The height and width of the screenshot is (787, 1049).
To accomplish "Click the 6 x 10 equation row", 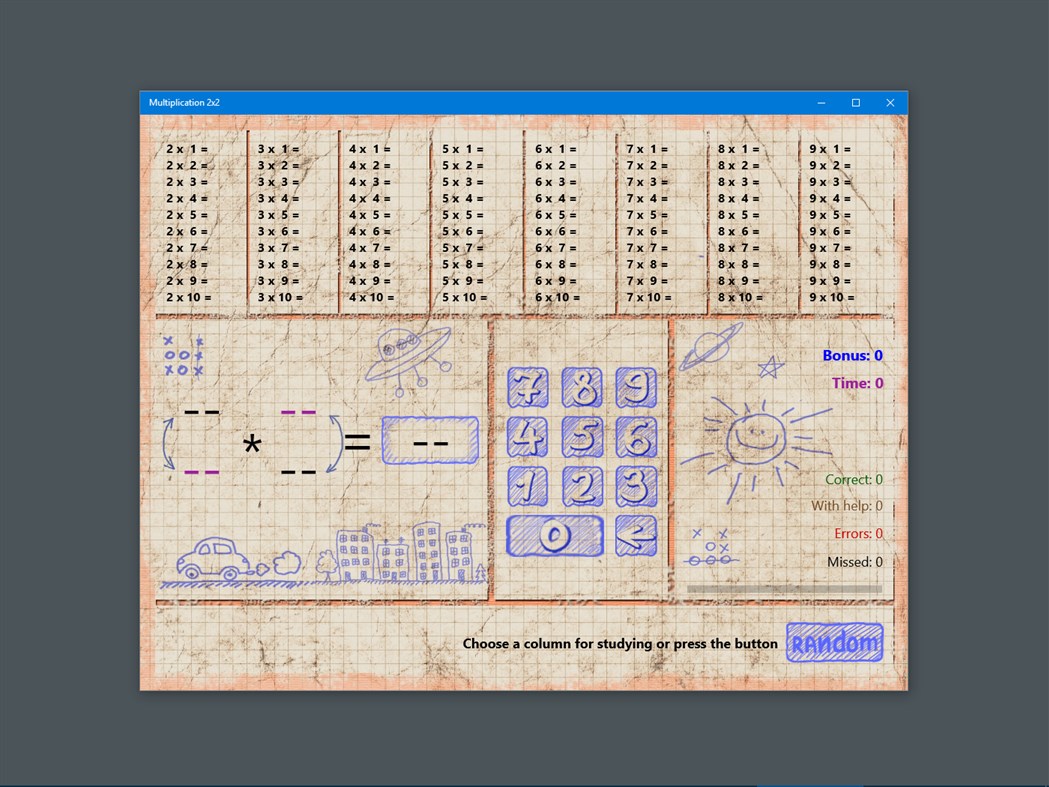I will click(x=557, y=297).
